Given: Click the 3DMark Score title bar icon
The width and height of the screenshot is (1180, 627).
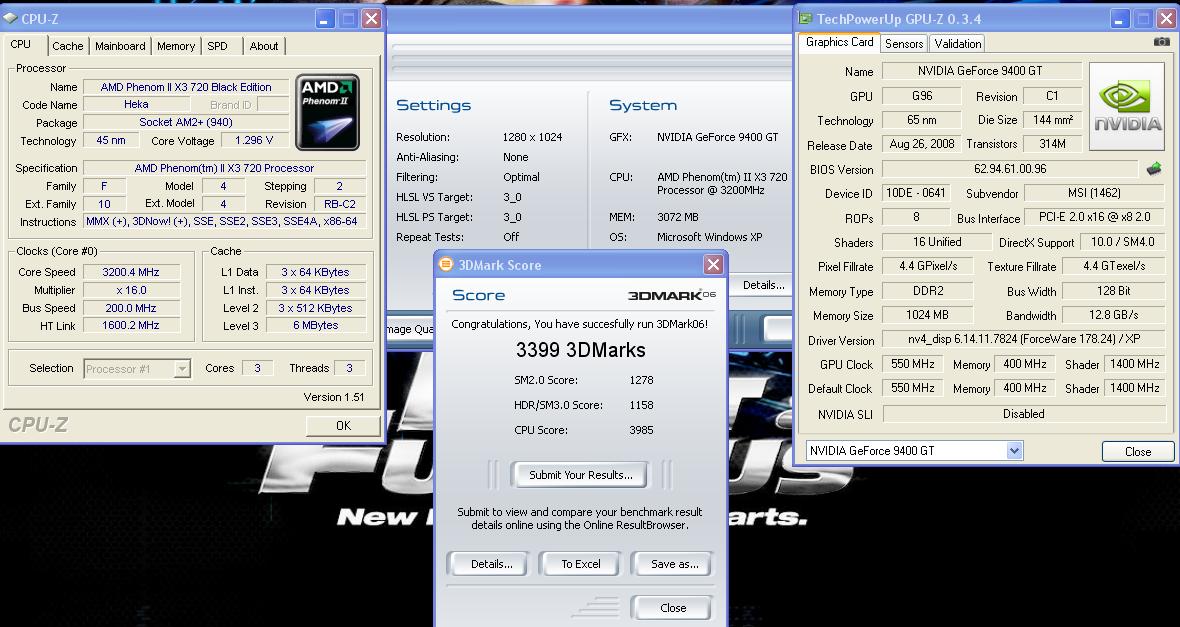Looking at the screenshot, I should click(446, 264).
